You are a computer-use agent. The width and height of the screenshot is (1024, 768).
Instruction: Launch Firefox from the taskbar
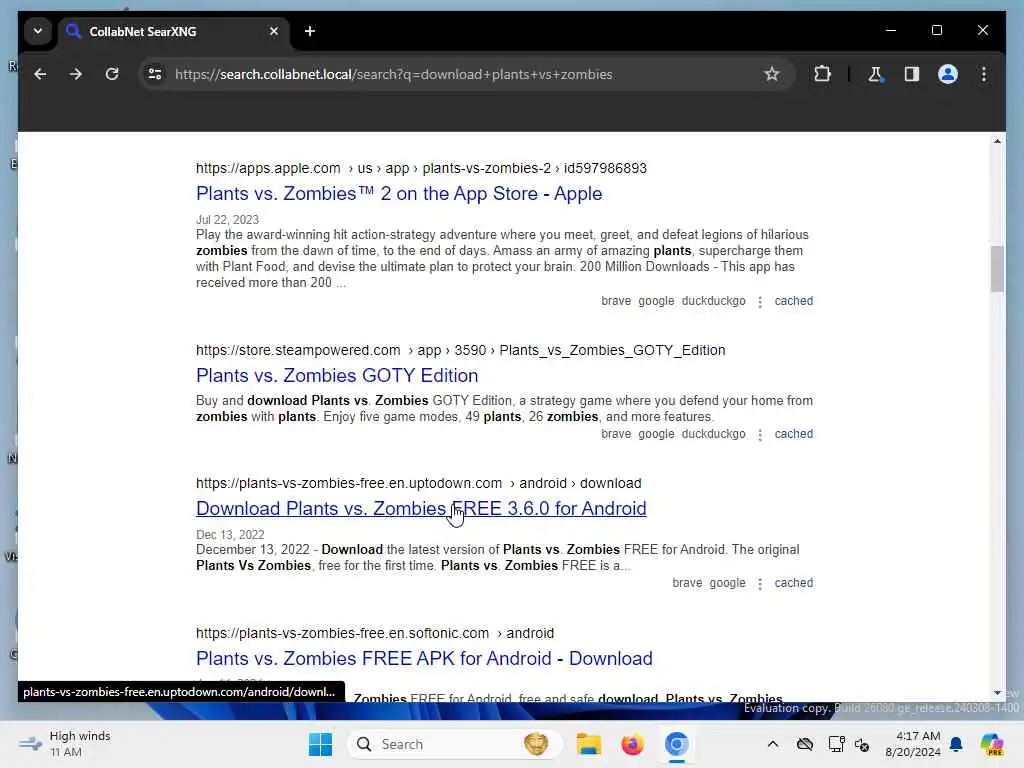point(632,744)
